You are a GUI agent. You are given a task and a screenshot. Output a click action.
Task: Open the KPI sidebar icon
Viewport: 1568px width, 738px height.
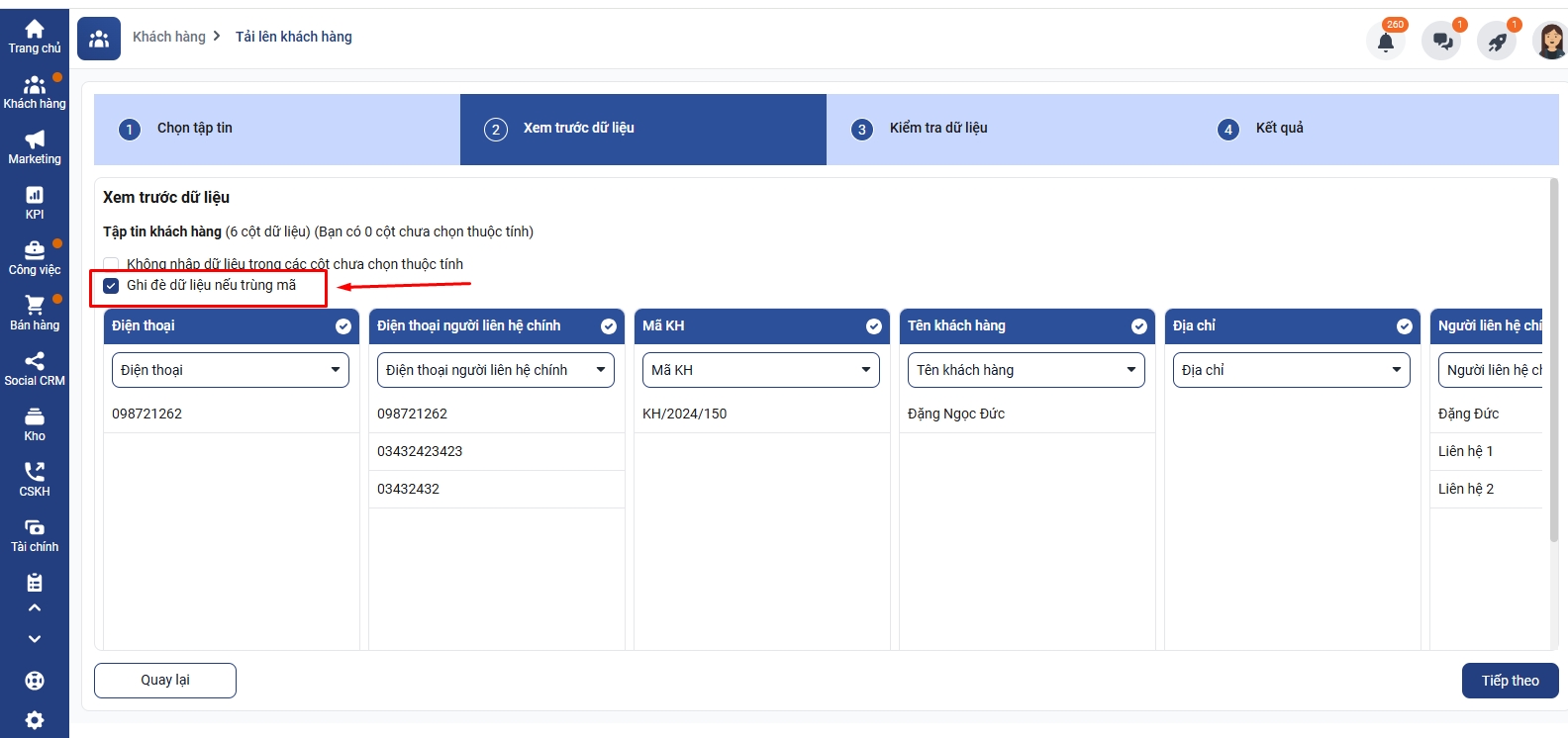point(35,203)
